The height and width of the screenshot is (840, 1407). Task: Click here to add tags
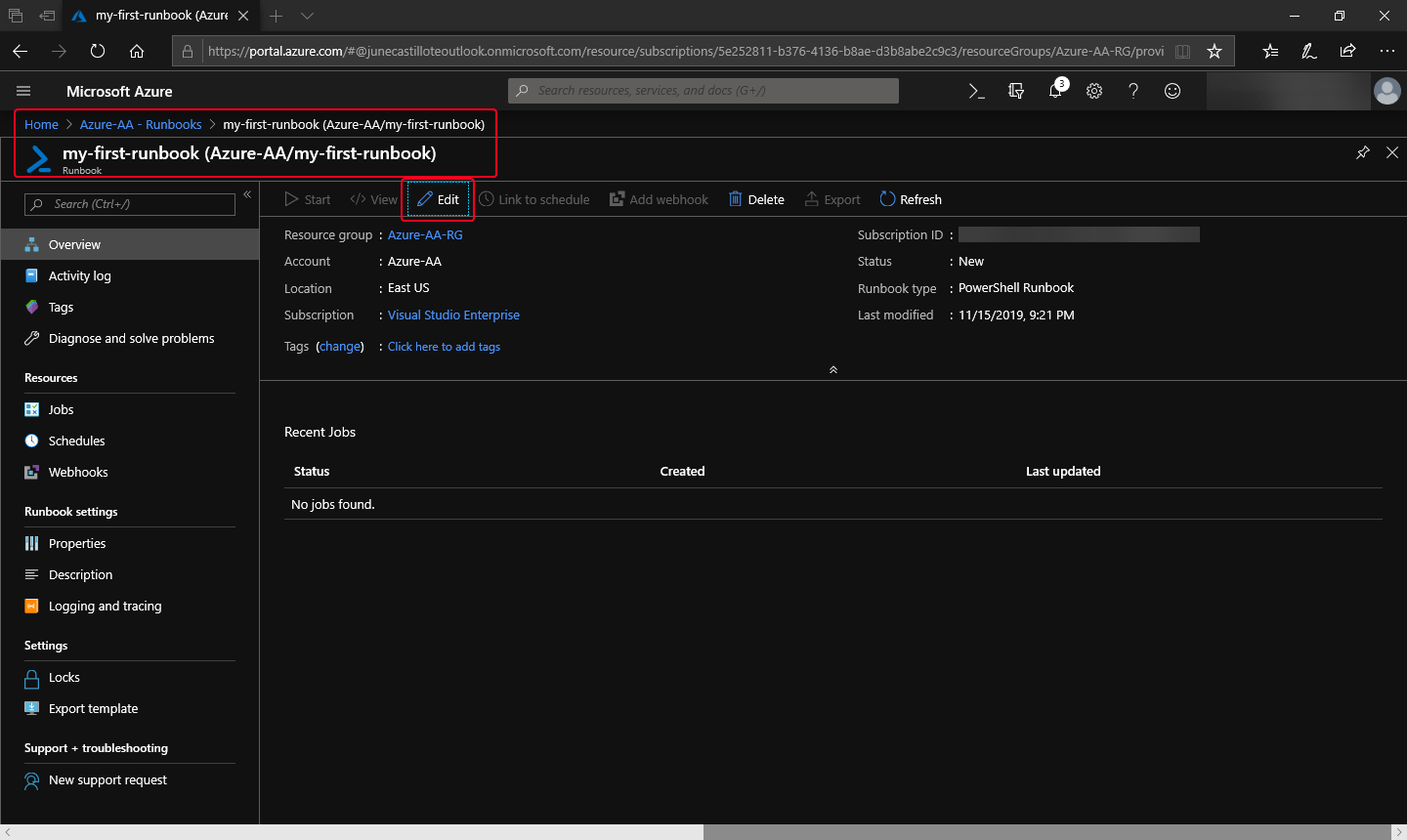[x=444, y=346]
